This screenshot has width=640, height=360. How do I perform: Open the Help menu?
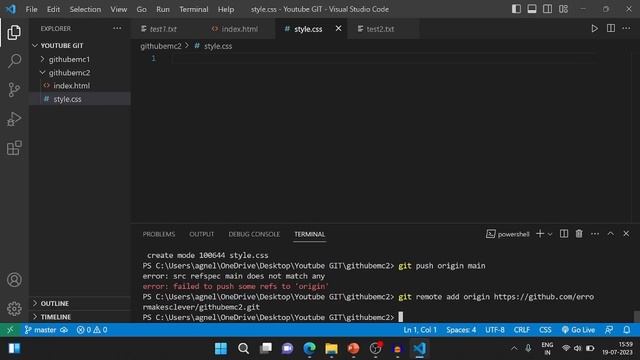pos(226,9)
